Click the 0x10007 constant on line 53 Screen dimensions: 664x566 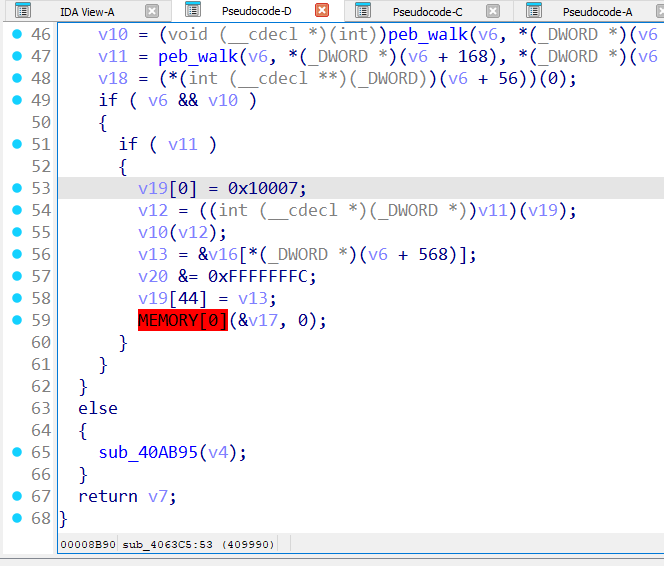pyautogui.click(x=267, y=188)
